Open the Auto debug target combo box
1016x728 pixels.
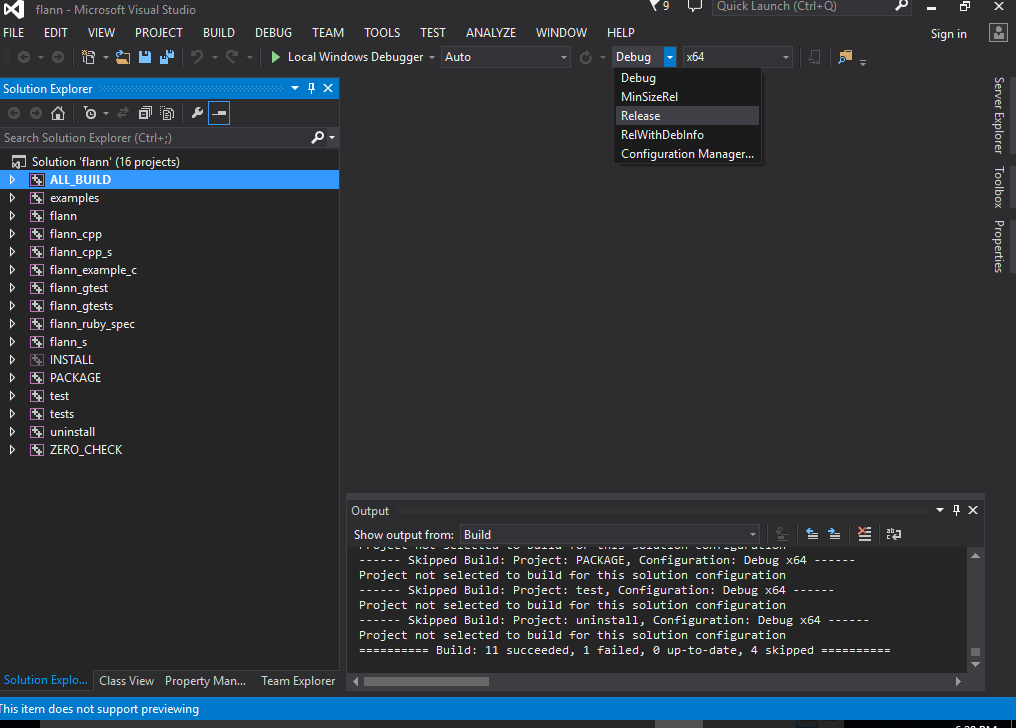click(505, 57)
